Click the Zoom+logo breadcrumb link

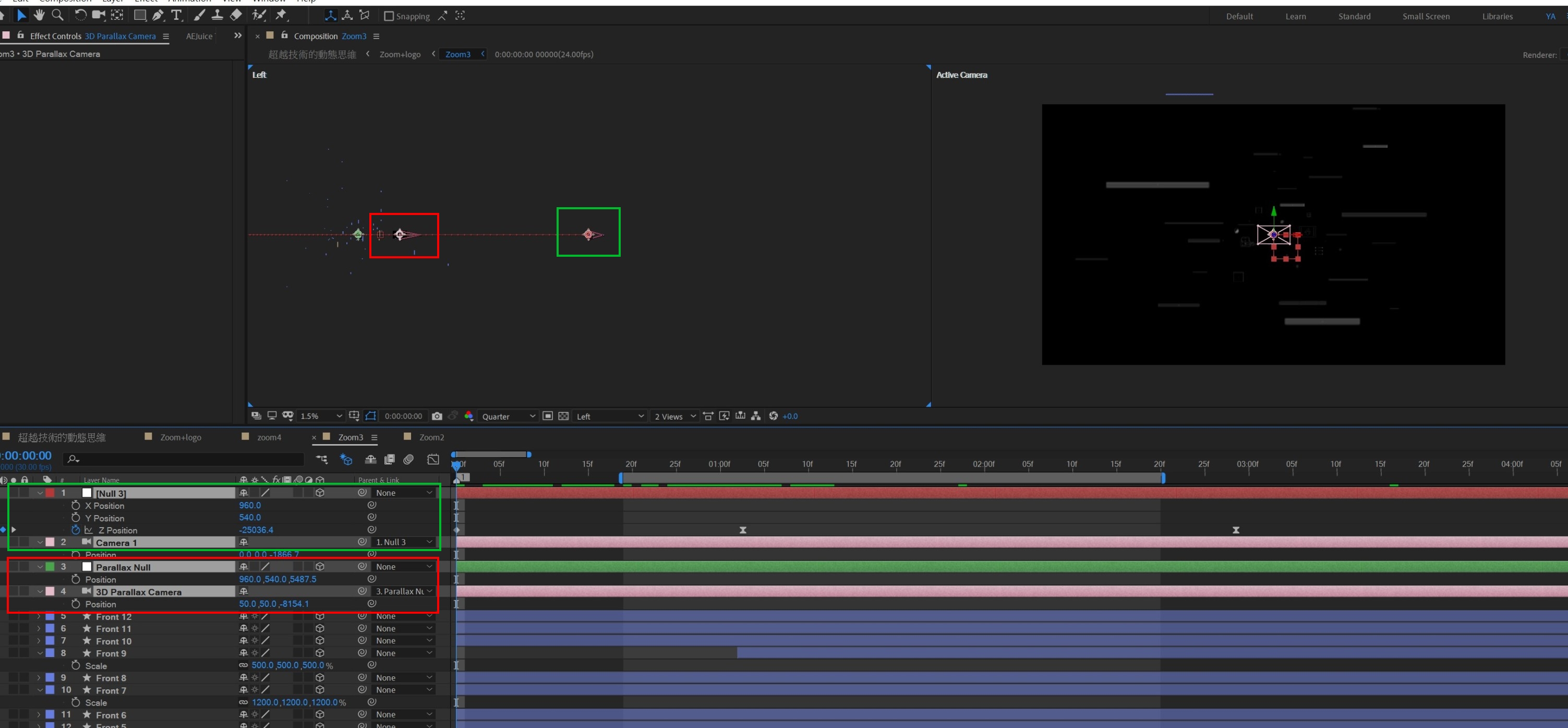click(400, 54)
